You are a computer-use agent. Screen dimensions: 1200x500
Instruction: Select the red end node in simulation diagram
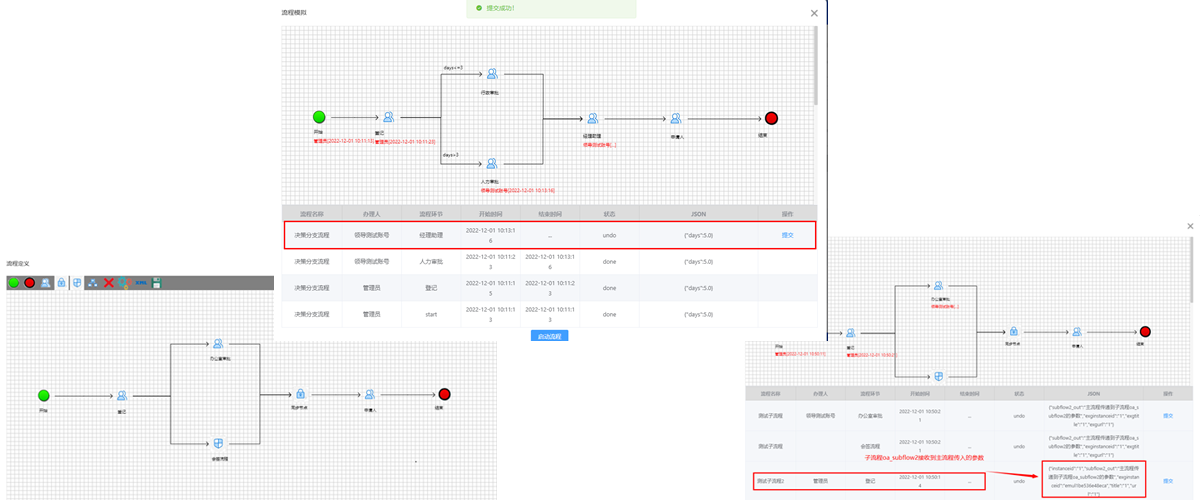point(771,118)
